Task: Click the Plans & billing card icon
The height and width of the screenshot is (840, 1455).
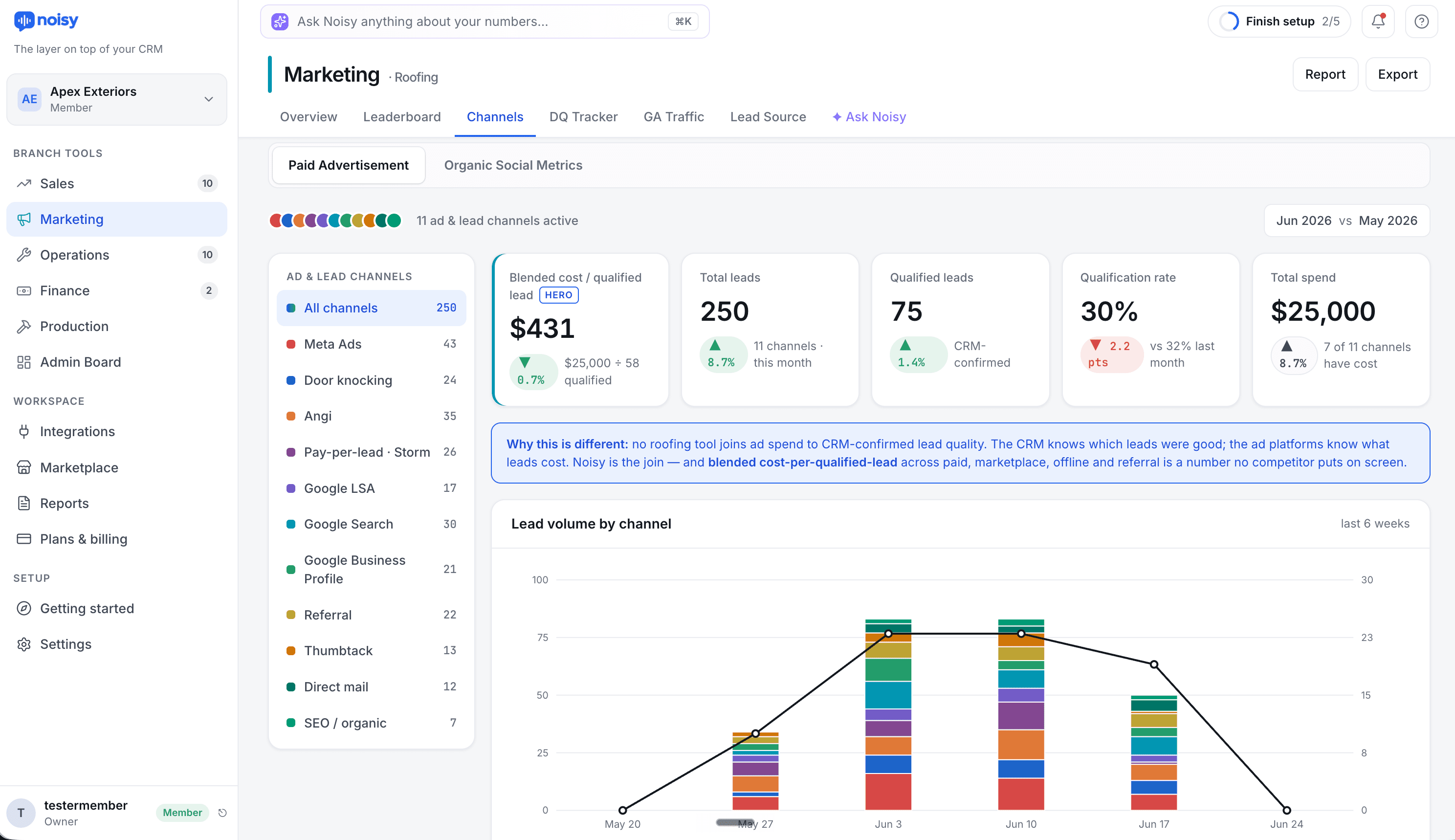Action: point(23,539)
